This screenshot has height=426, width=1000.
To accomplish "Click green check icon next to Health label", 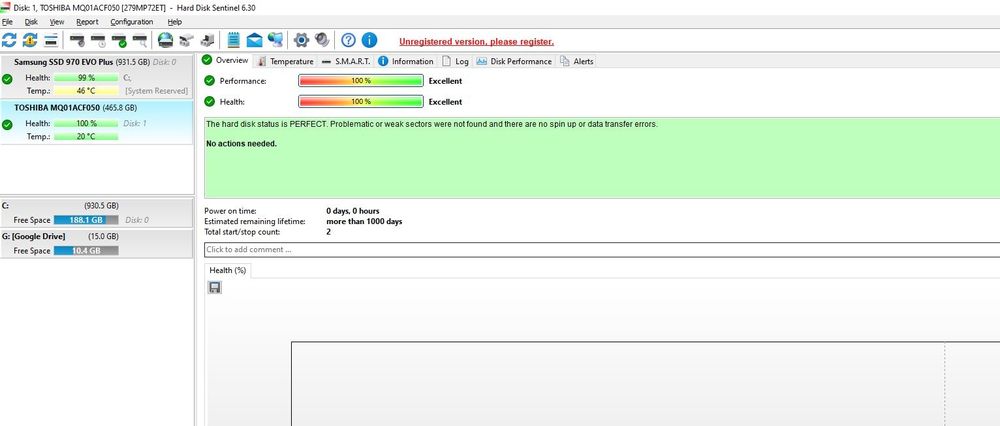I will pyautogui.click(x=209, y=101).
